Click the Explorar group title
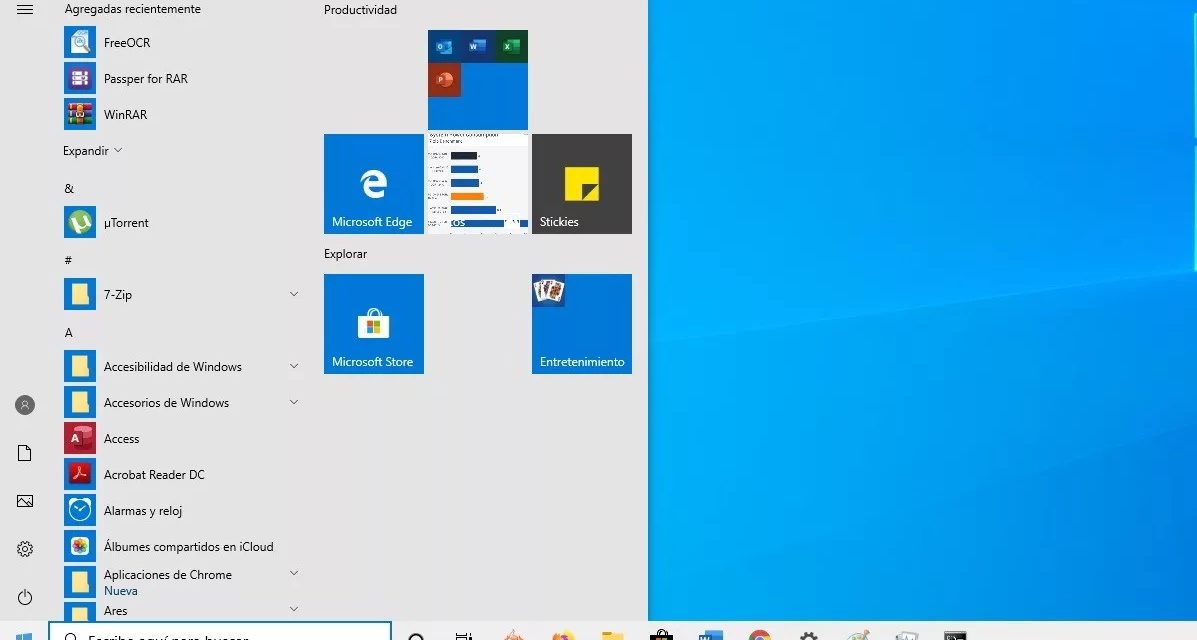The height and width of the screenshot is (640, 1197). pyautogui.click(x=345, y=254)
